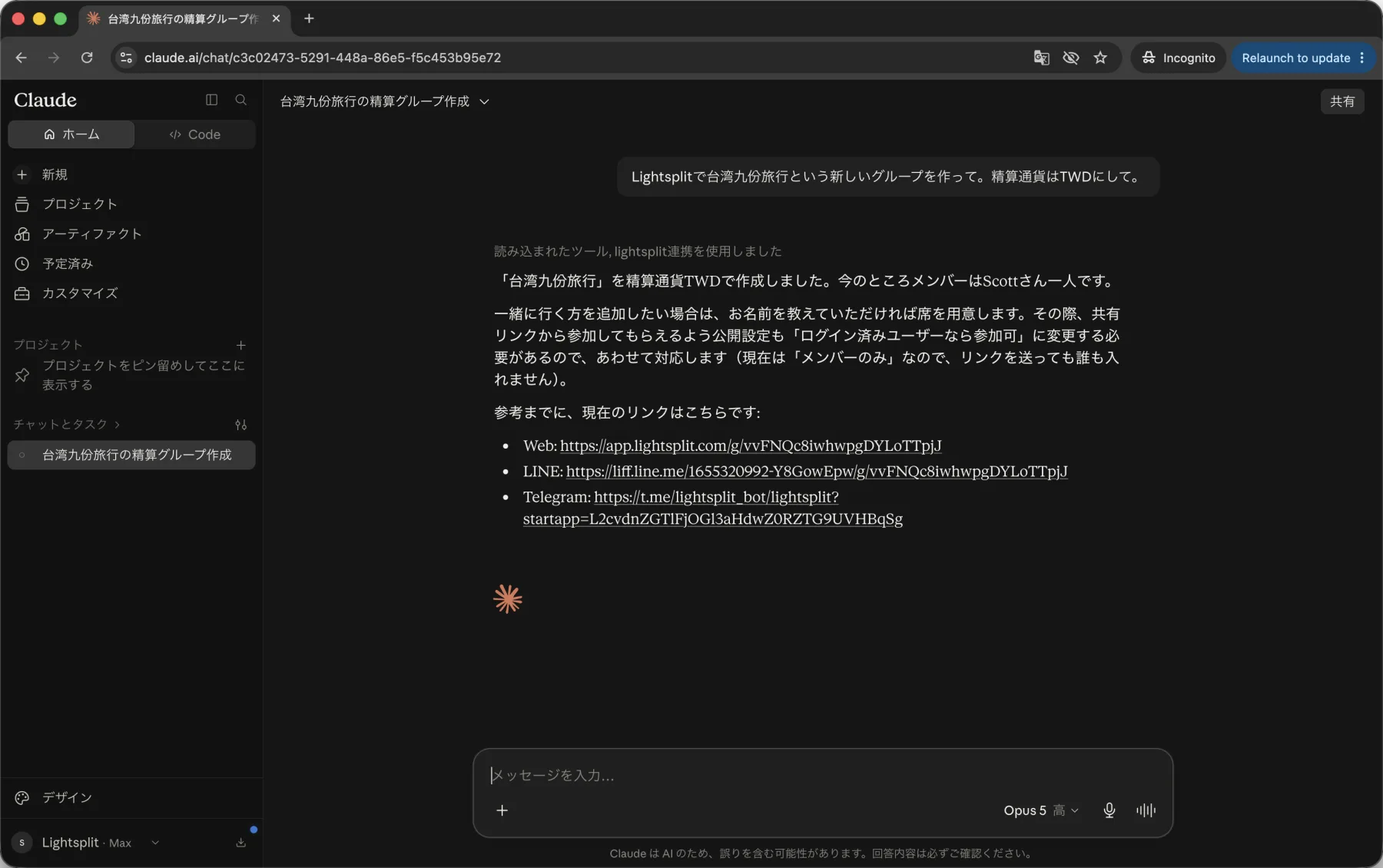Open the Opus 5 model selector
The width and height of the screenshot is (1383, 868).
coord(1041,810)
